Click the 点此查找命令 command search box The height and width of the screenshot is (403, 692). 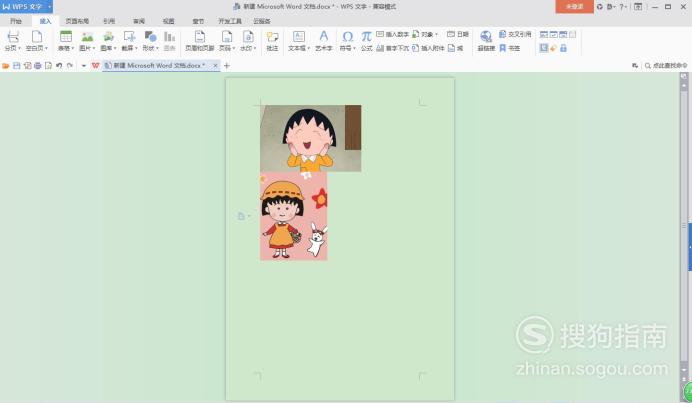[666, 66]
